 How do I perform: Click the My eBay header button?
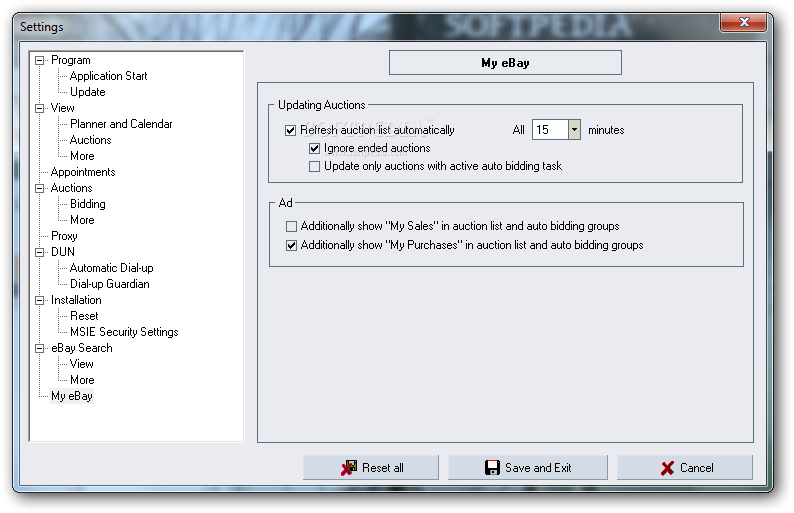[505, 63]
